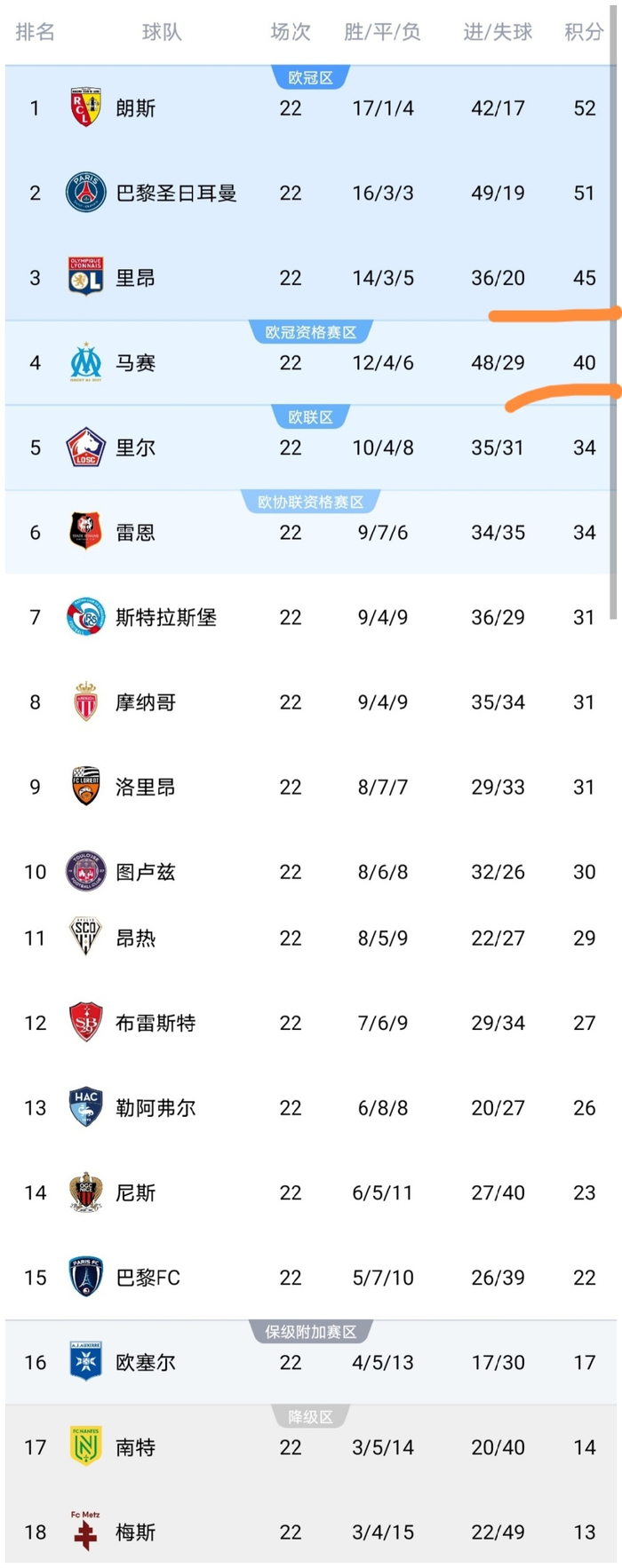Click the Olympique Lyonnais crest

[x=85, y=277]
